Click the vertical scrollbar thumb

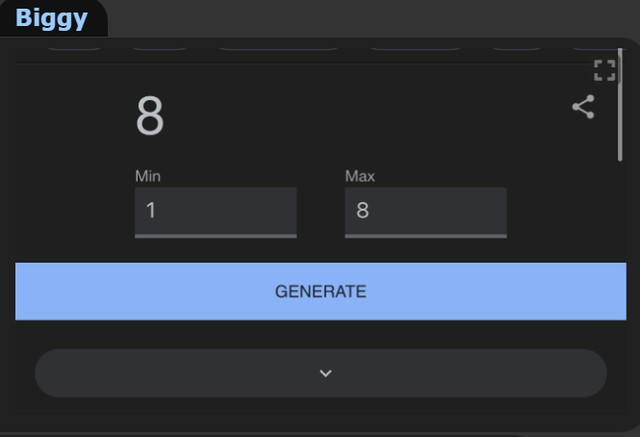(x=620, y=104)
